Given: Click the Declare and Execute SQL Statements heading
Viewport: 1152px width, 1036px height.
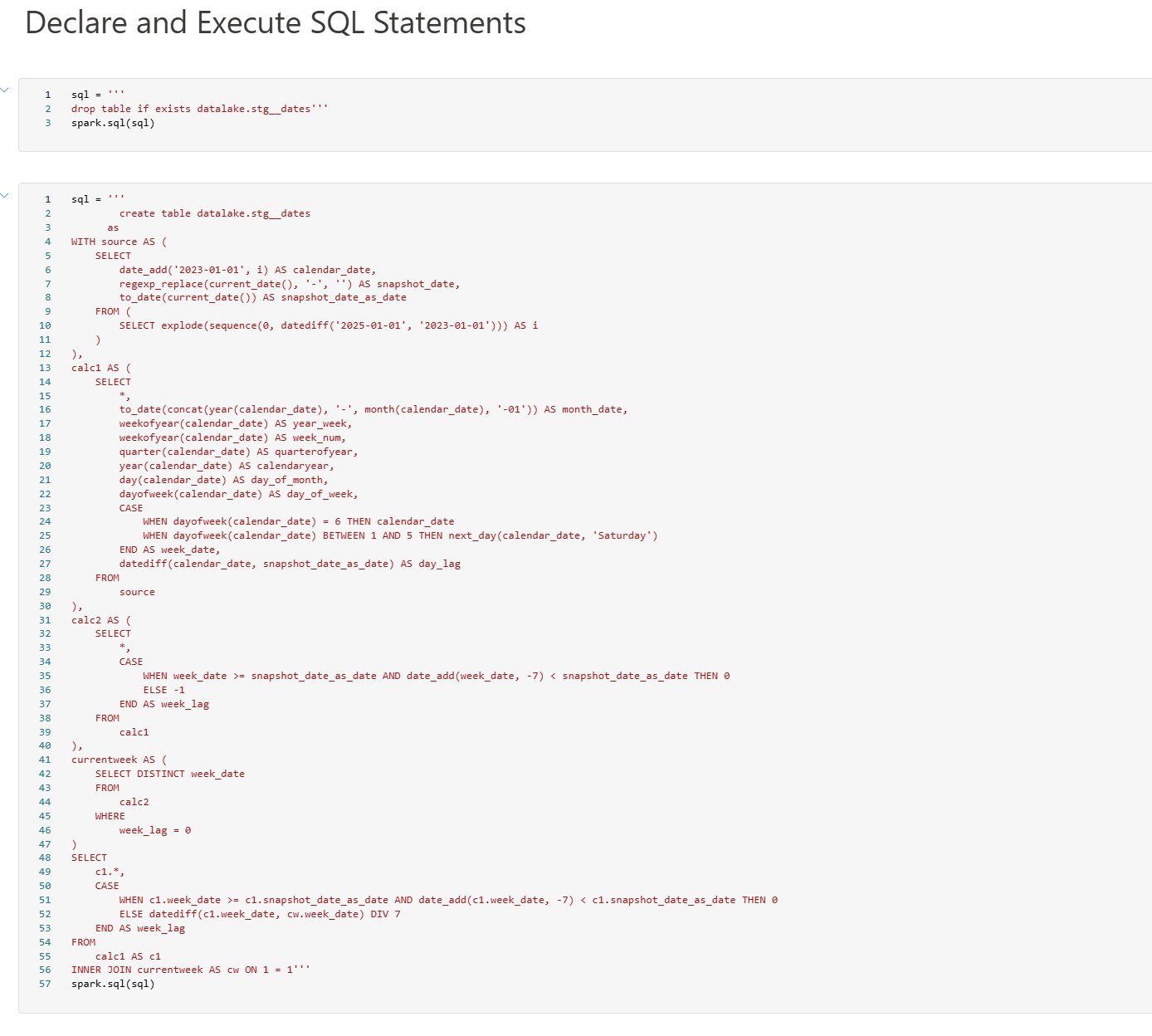Looking at the screenshot, I should pos(276,22).
